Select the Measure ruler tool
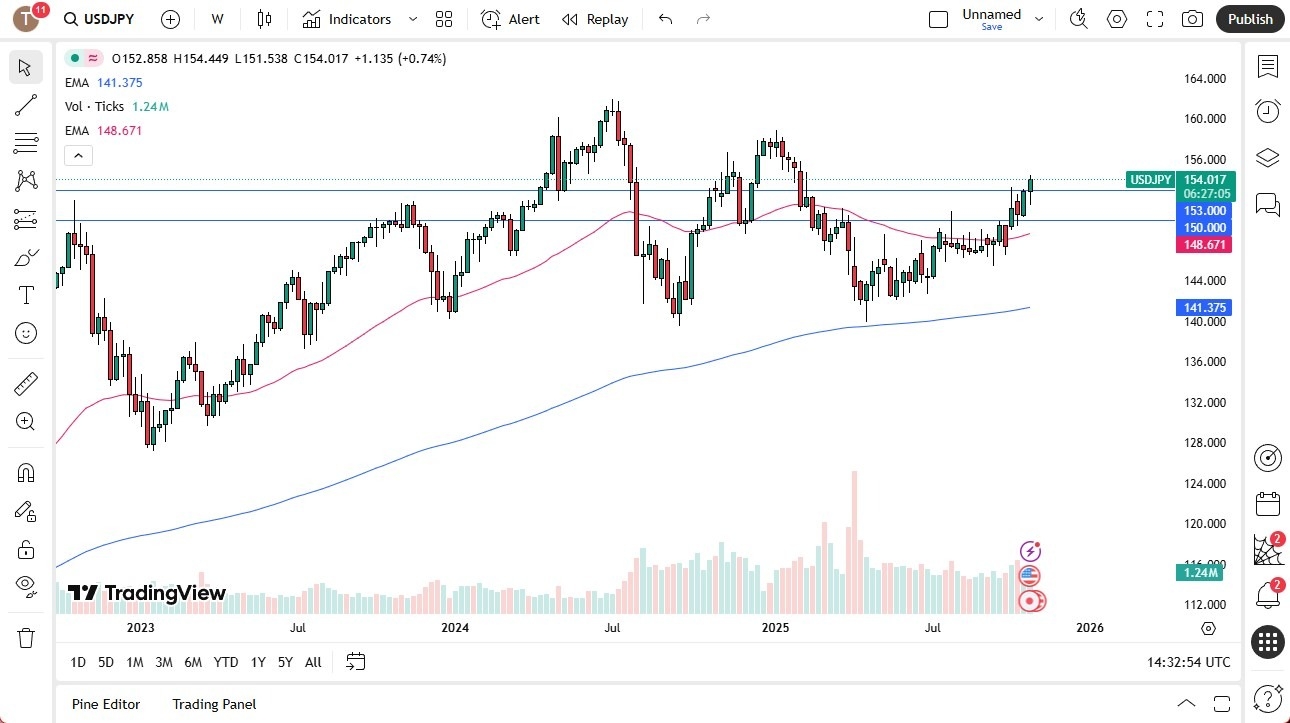Image resolution: width=1290 pixels, height=723 pixels. pos(26,383)
